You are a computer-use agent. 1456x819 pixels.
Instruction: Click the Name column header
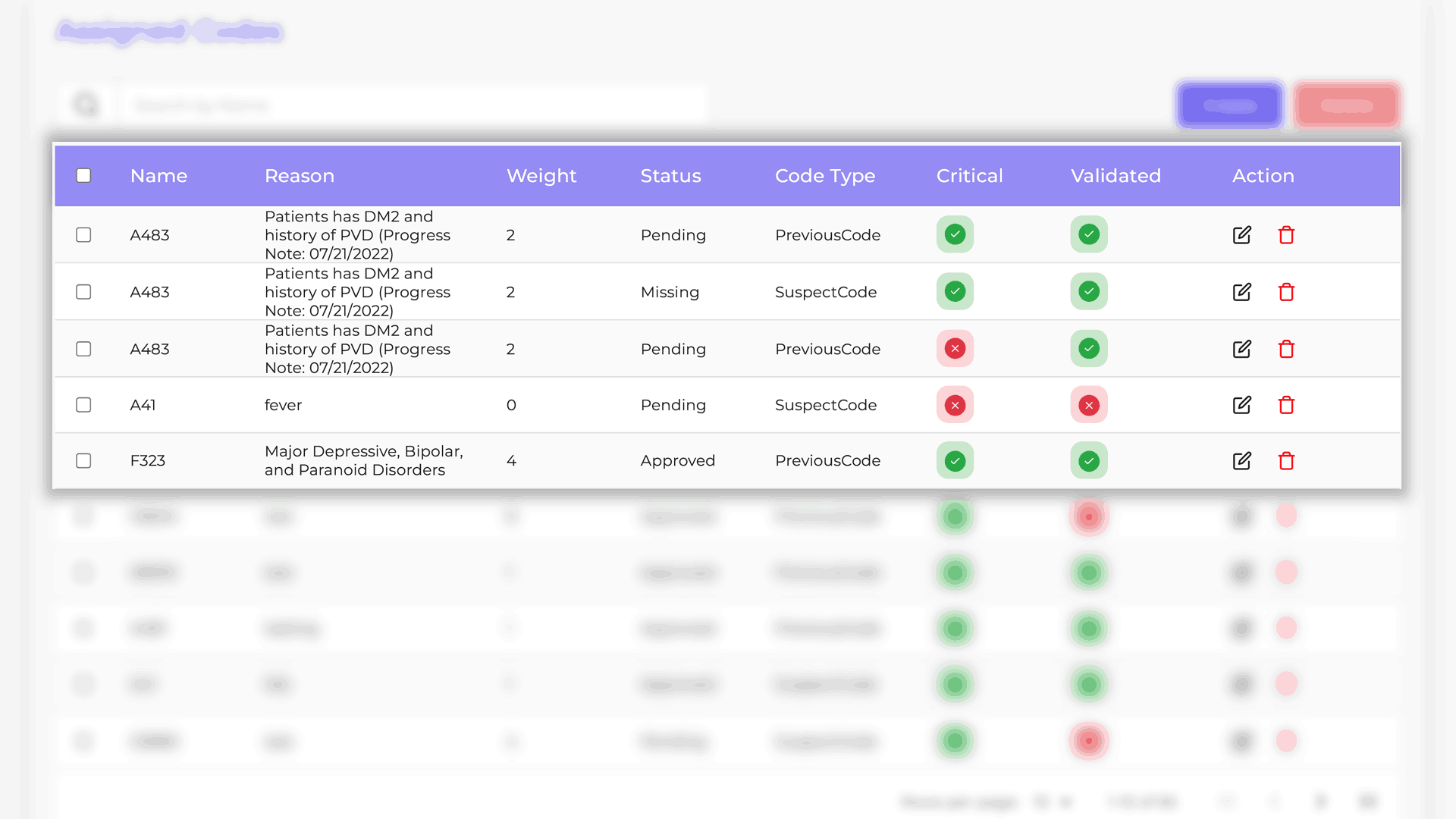[x=158, y=176]
